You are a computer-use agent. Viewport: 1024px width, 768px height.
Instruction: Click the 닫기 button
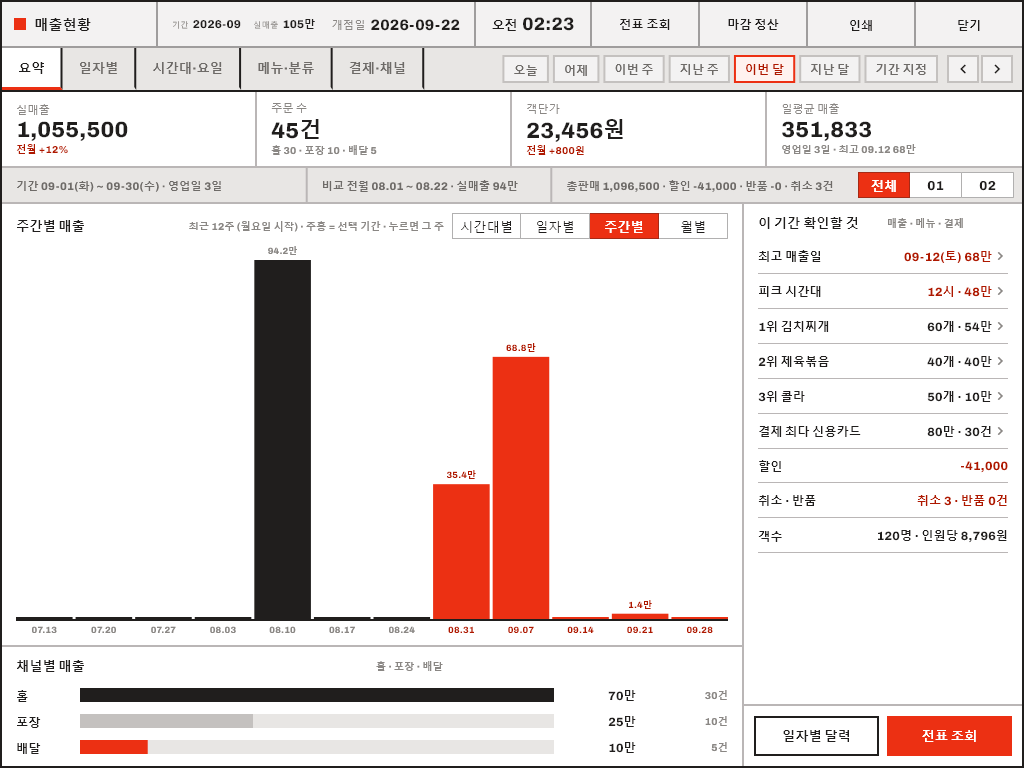coord(968,24)
